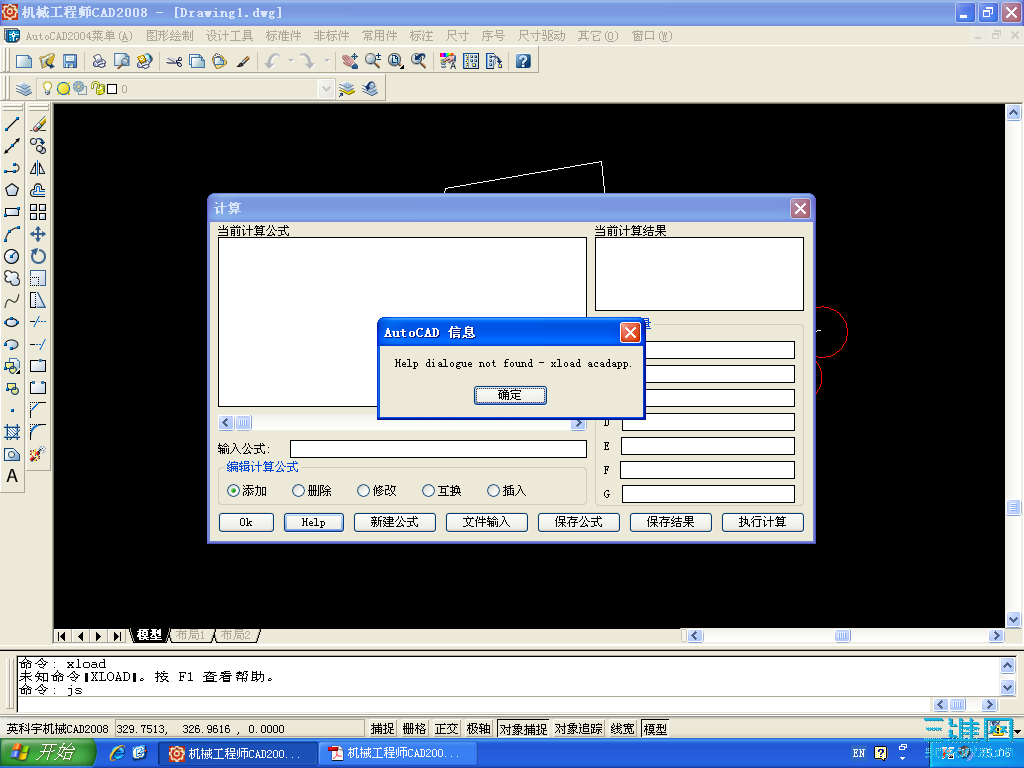Select the multiline Text A tool
Image resolution: width=1024 pixels, height=768 pixels.
coord(12,476)
